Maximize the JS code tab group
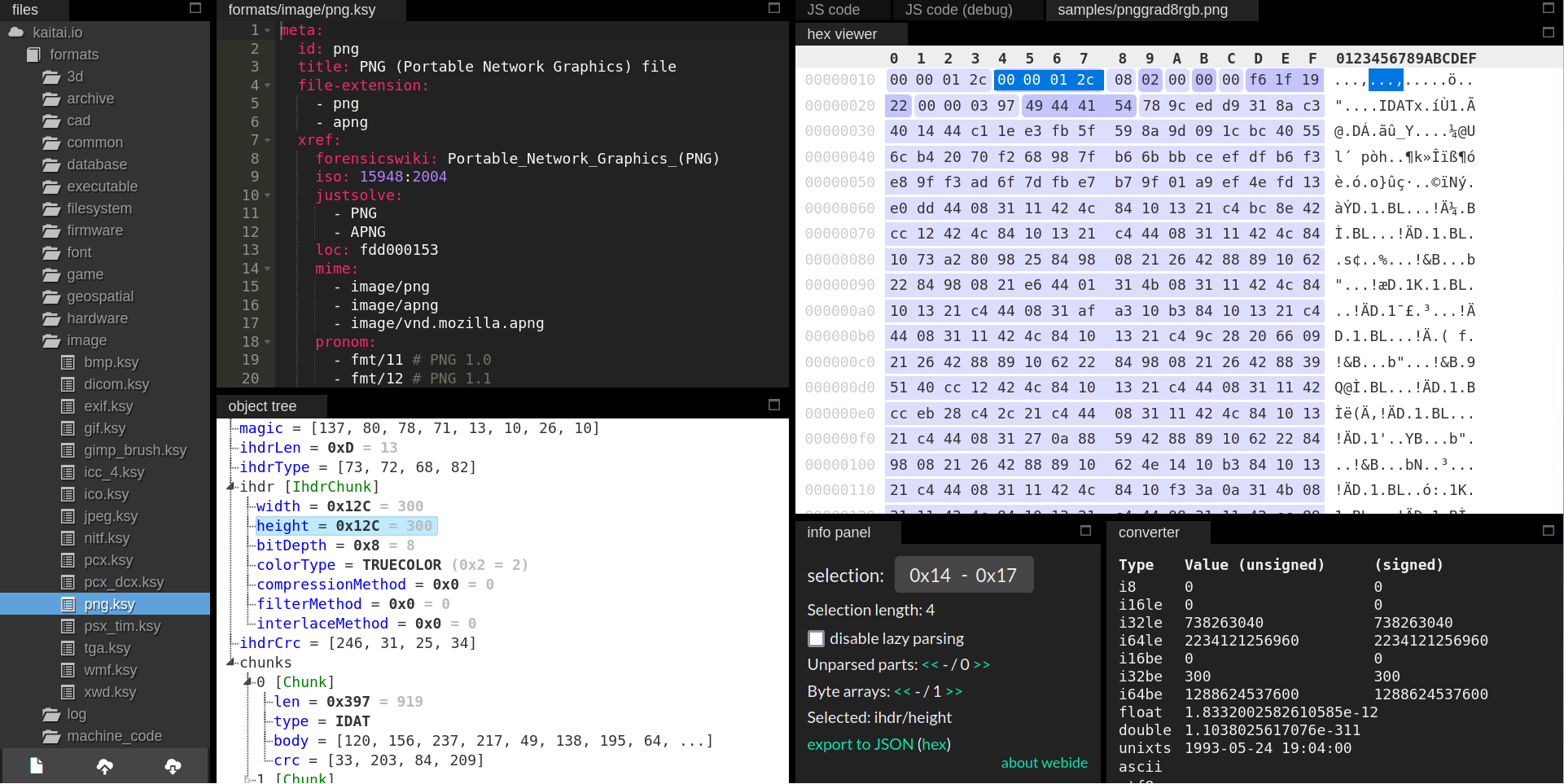The width and height of the screenshot is (1564, 784). [x=1549, y=8]
